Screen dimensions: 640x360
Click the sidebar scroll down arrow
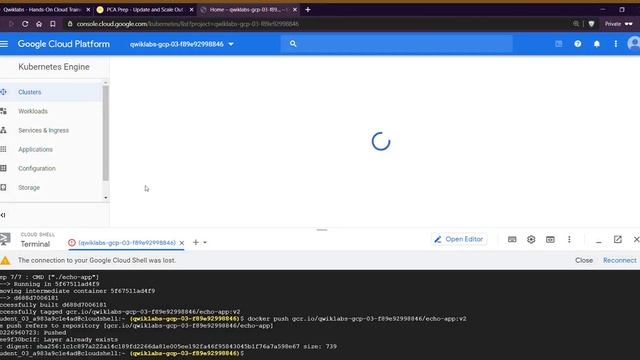[106, 198]
